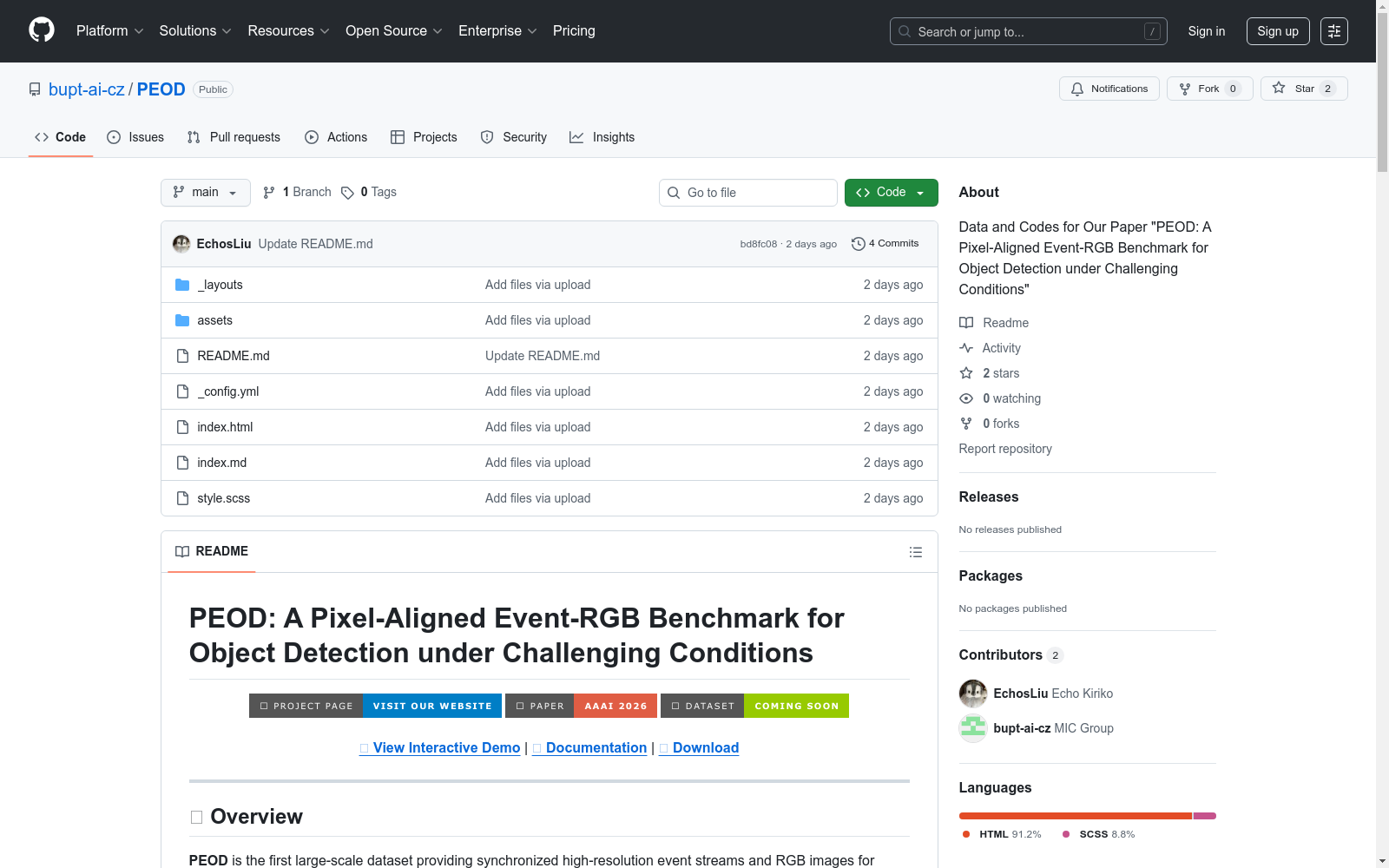Click the repository icon beside bupt-ai-cz
This screenshot has height=868, width=1389.
point(35,89)
